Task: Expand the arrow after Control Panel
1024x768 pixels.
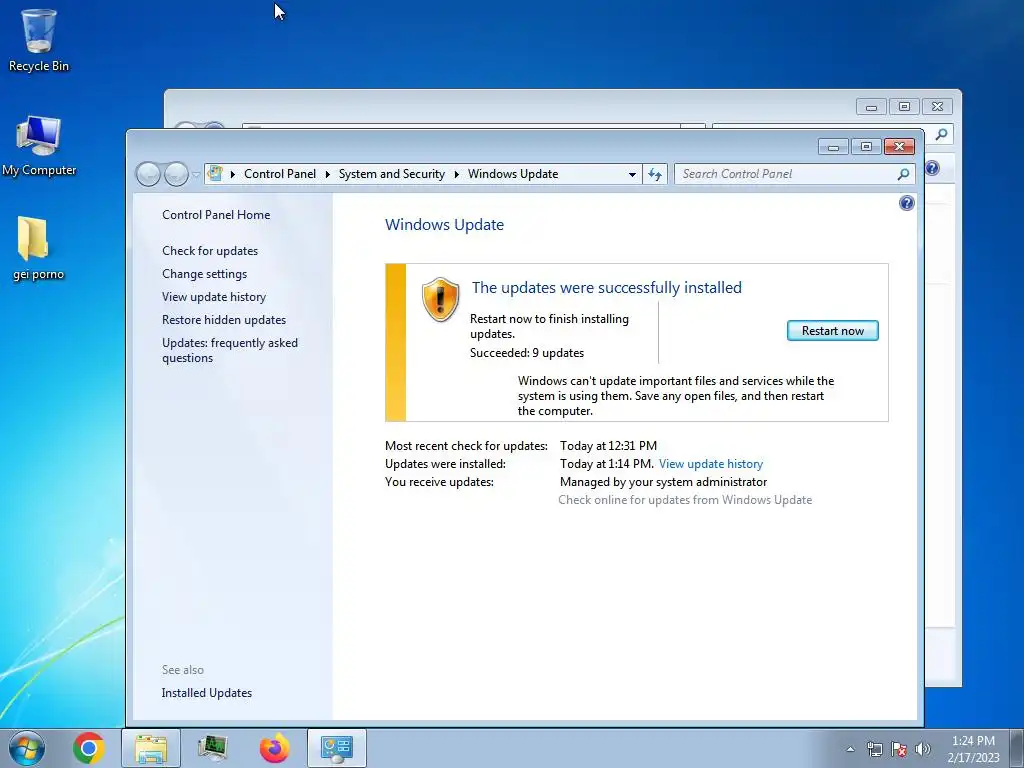Action: click(327, 174)
